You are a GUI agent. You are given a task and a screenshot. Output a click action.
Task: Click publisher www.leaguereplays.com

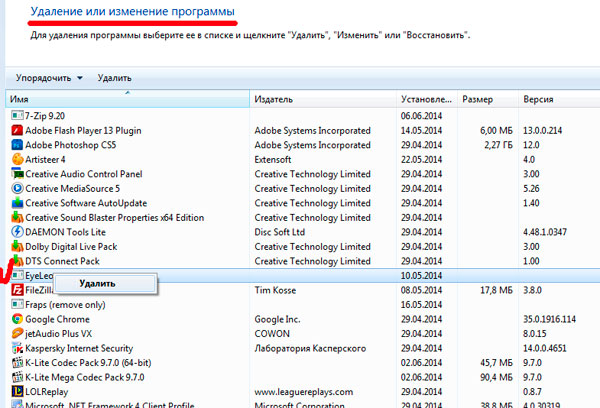[304, 392]
